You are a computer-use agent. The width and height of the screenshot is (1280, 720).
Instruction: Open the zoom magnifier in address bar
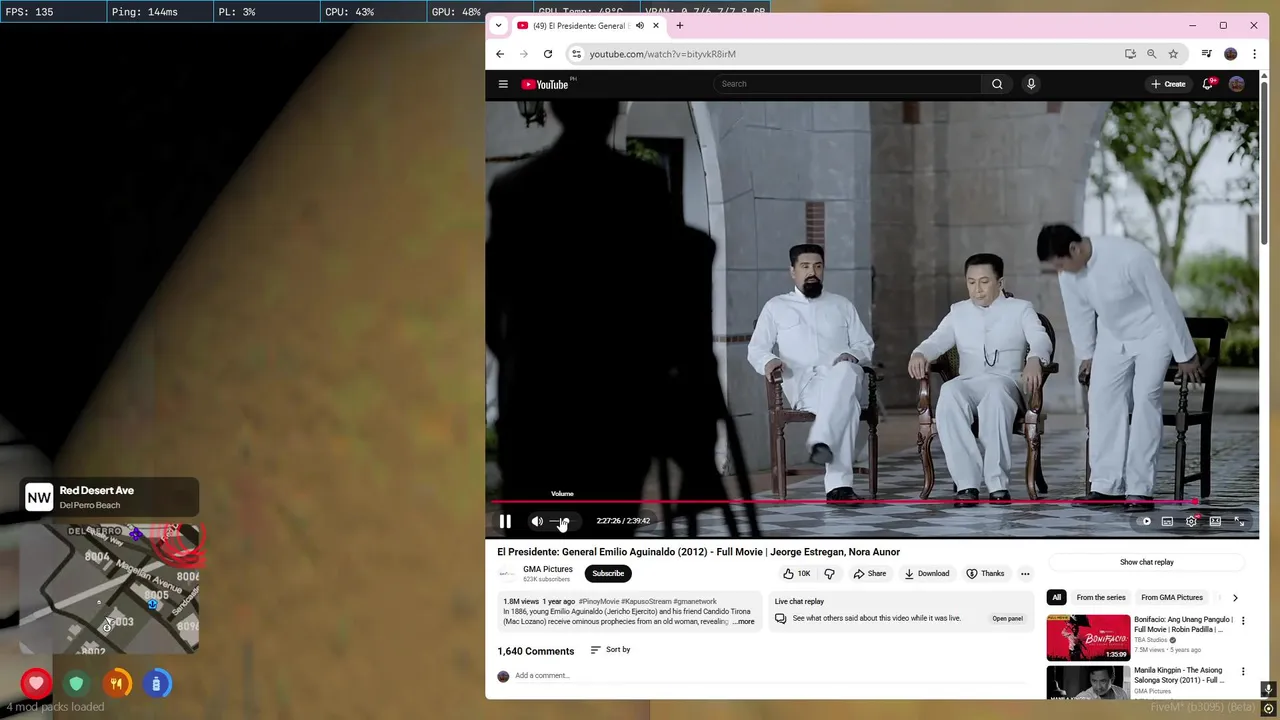pos(1152,54)
